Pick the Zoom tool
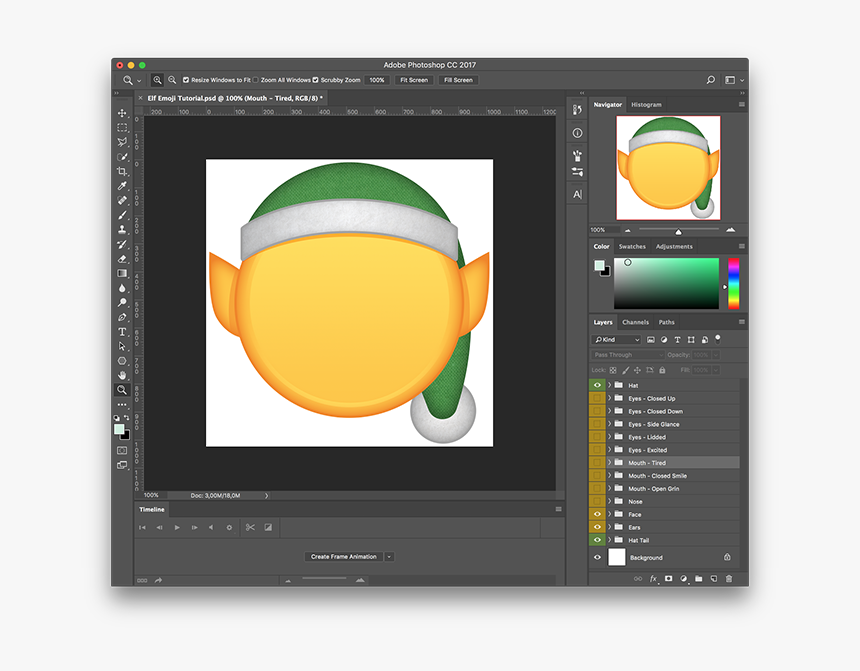The height and width of the screenshot is (671, 860). click(122, 389)
